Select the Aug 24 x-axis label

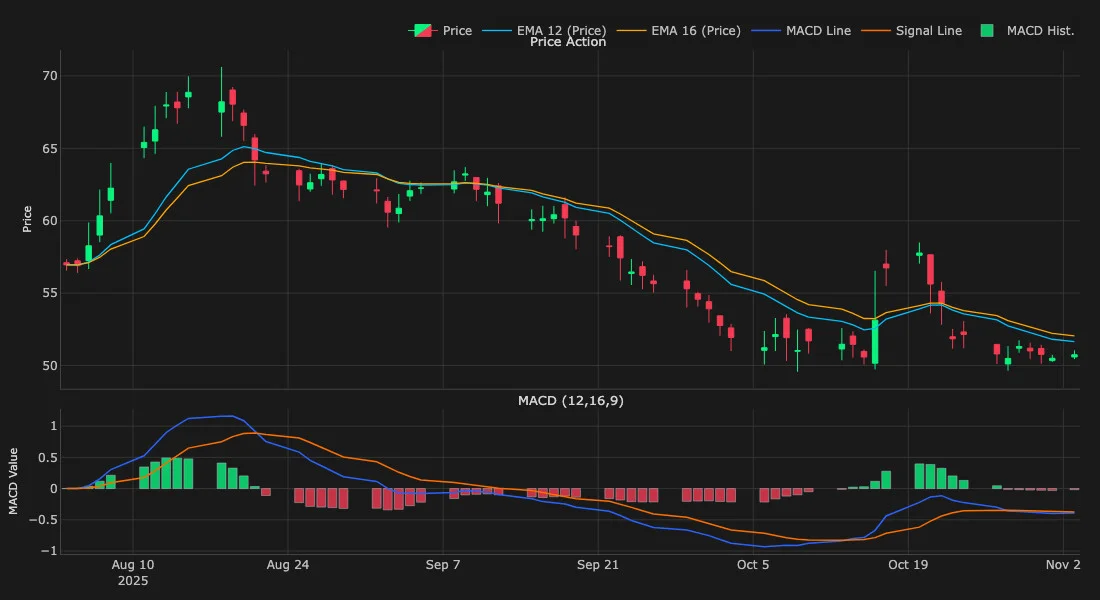(288, 565)
